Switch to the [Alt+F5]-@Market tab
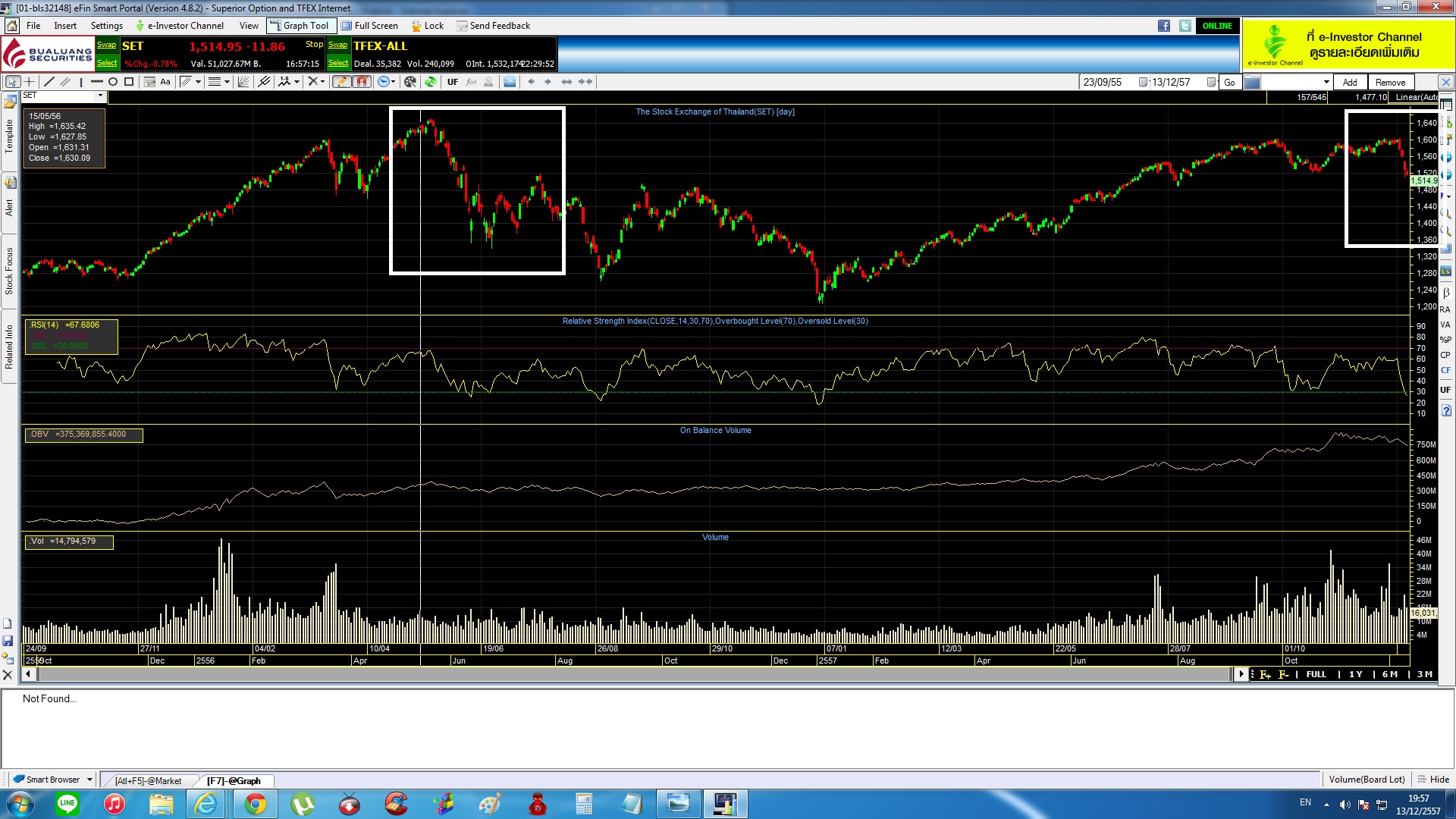Screen dimensions: 1456x819 click(148, 780)
